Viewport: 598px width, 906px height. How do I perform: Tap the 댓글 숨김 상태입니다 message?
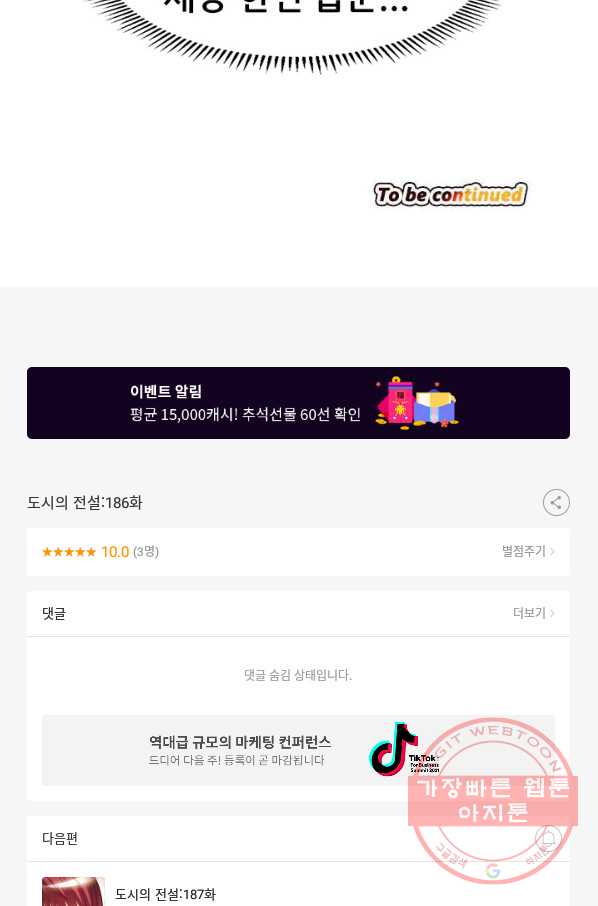click(x=298, y=675)
